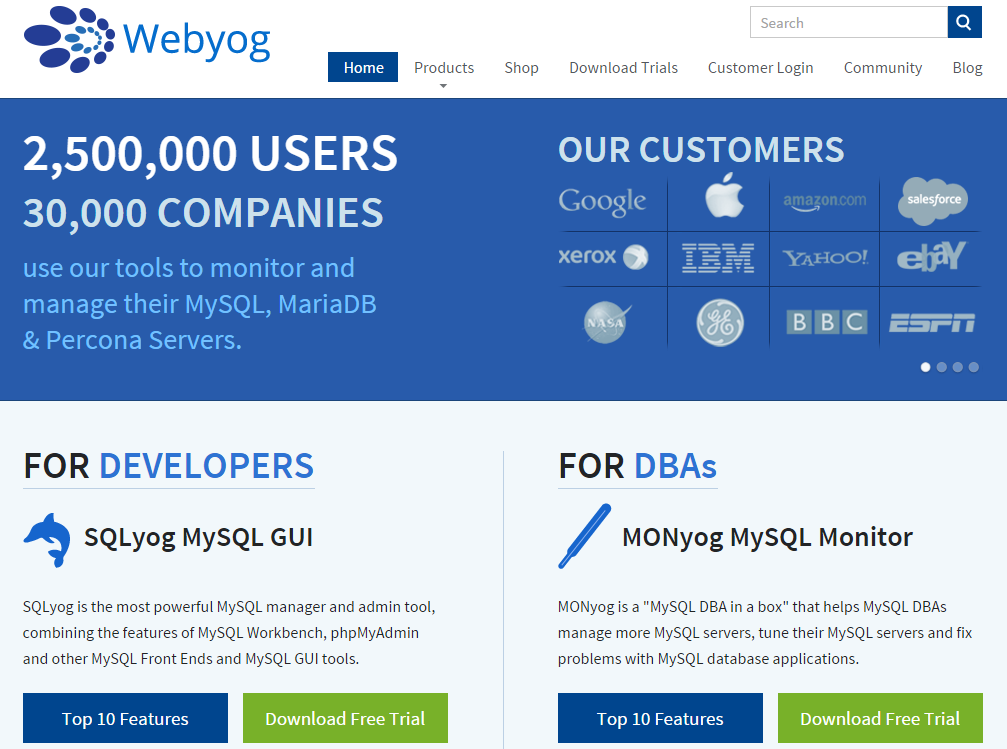The height and width of the screenshot is (749, 1007).
Task: Click the MONyog screwdriver icon
Action: click(x=585, y=536)
